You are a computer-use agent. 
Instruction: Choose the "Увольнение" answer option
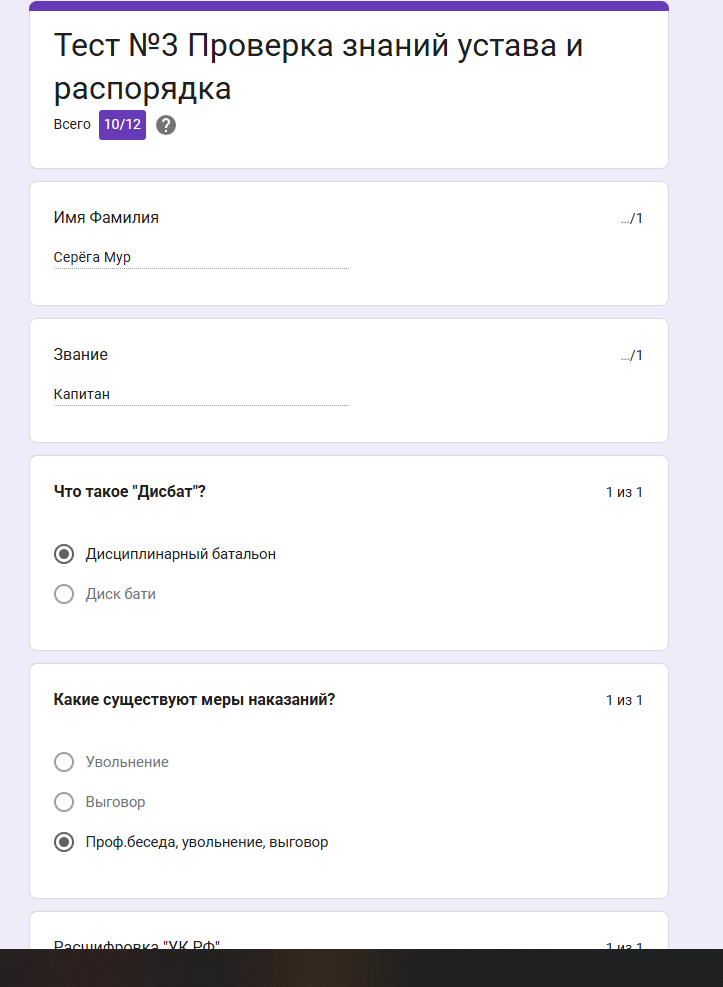tap(64, 762)
